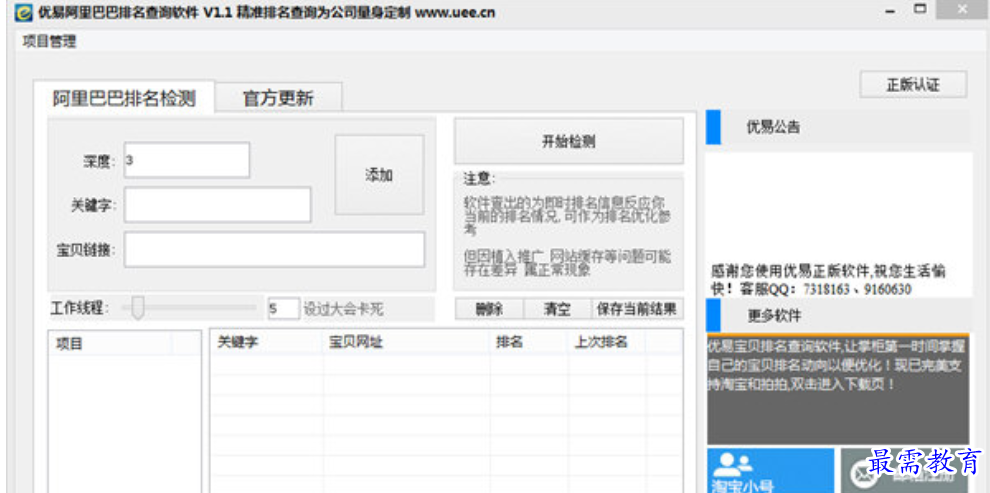Click the app logo icon in title bar
Viewport: 990px width, 493px height.
point(23,12)
